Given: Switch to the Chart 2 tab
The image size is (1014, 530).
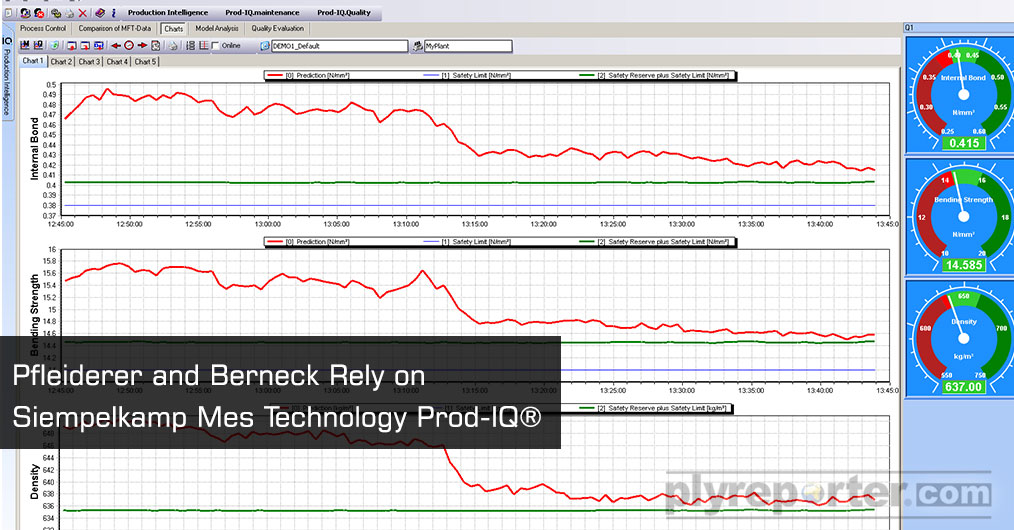Looking at the screenshot, I should (x=61, y=61).
